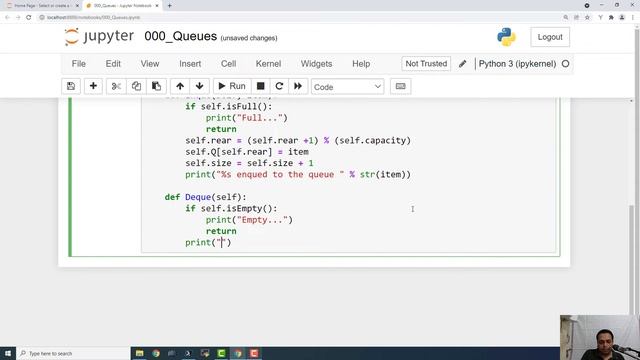Restart kernel and run all cells icon

click(298, 86)
